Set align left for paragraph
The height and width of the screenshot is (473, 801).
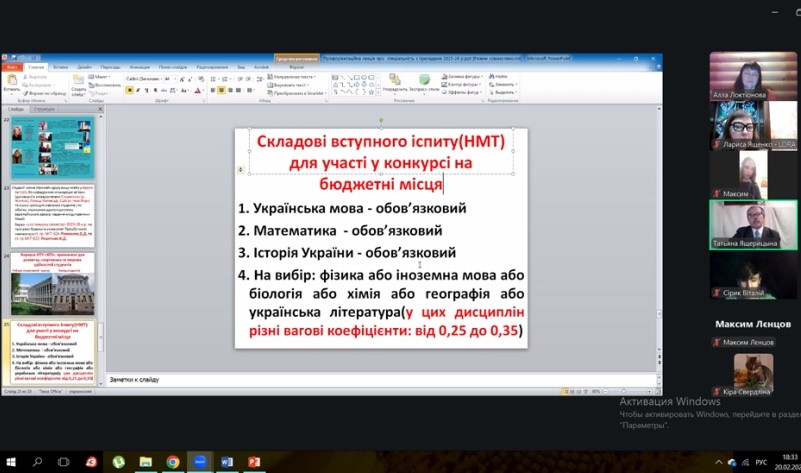(213, 90)
